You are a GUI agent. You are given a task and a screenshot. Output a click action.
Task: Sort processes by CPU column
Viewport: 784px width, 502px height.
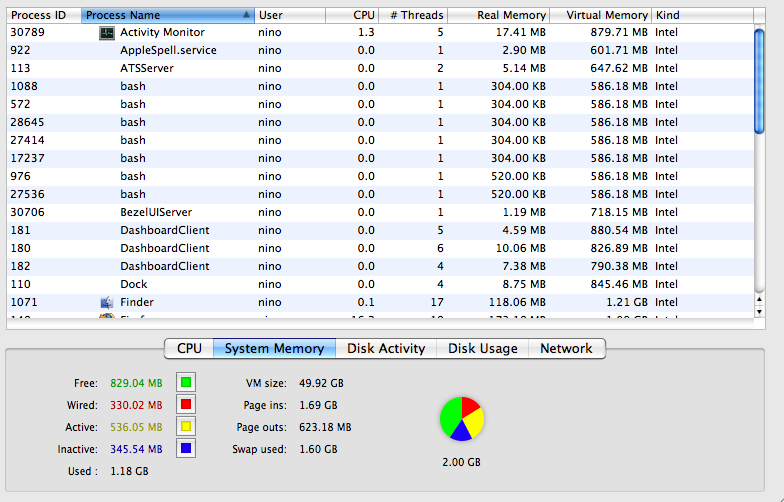352,15
